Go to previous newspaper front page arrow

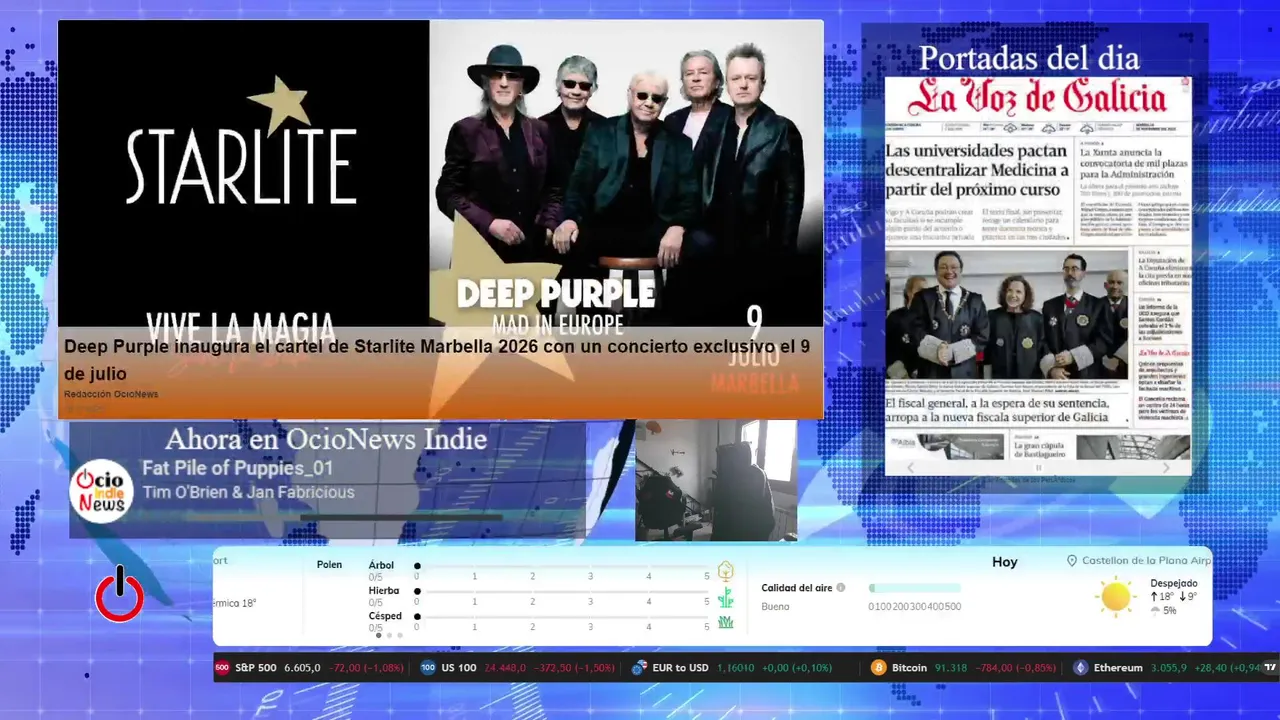pyautogui.click(x=910, y=467)
